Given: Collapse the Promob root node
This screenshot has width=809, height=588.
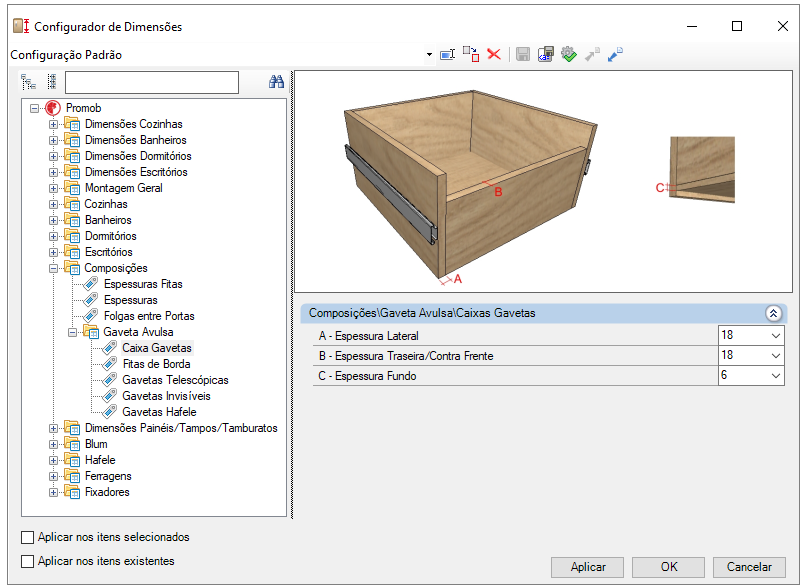Looking at the screenshot, I should tap(35, 108).
